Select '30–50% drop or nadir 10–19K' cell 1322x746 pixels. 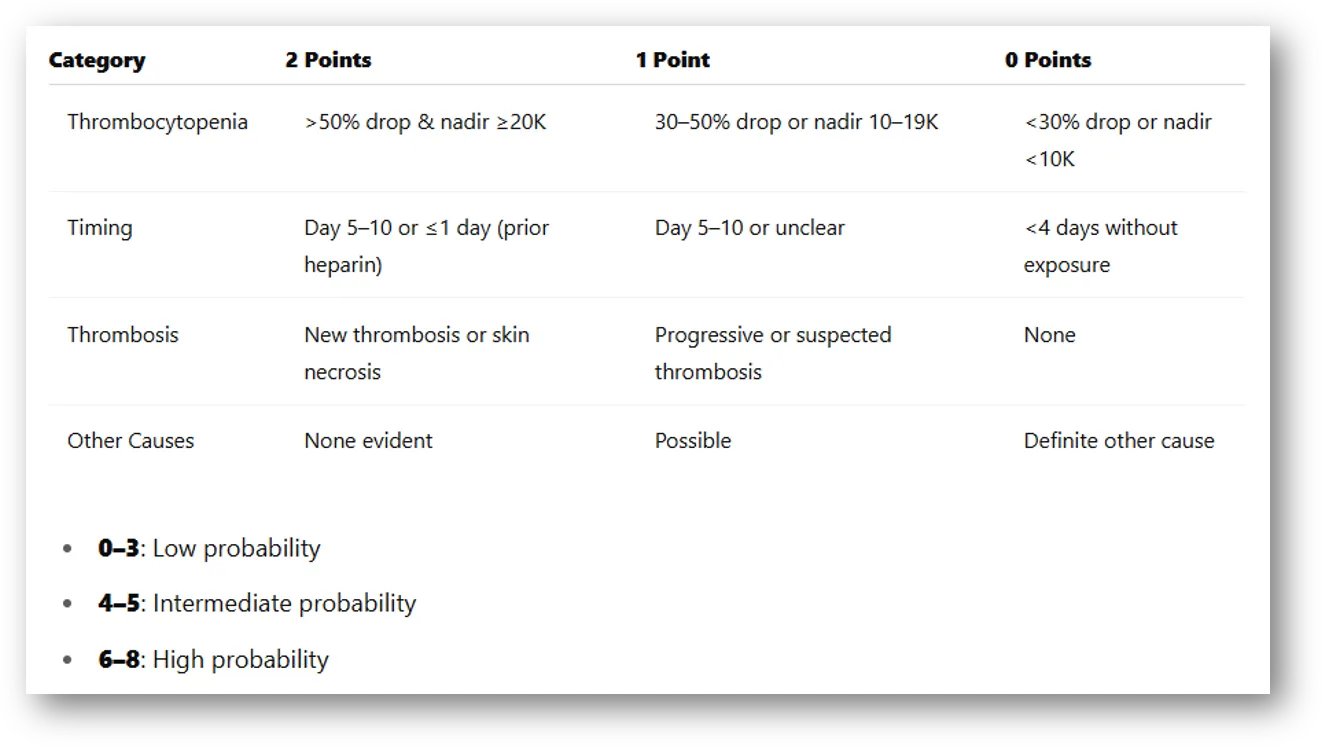pyautogui.click(x=796, y=122)
